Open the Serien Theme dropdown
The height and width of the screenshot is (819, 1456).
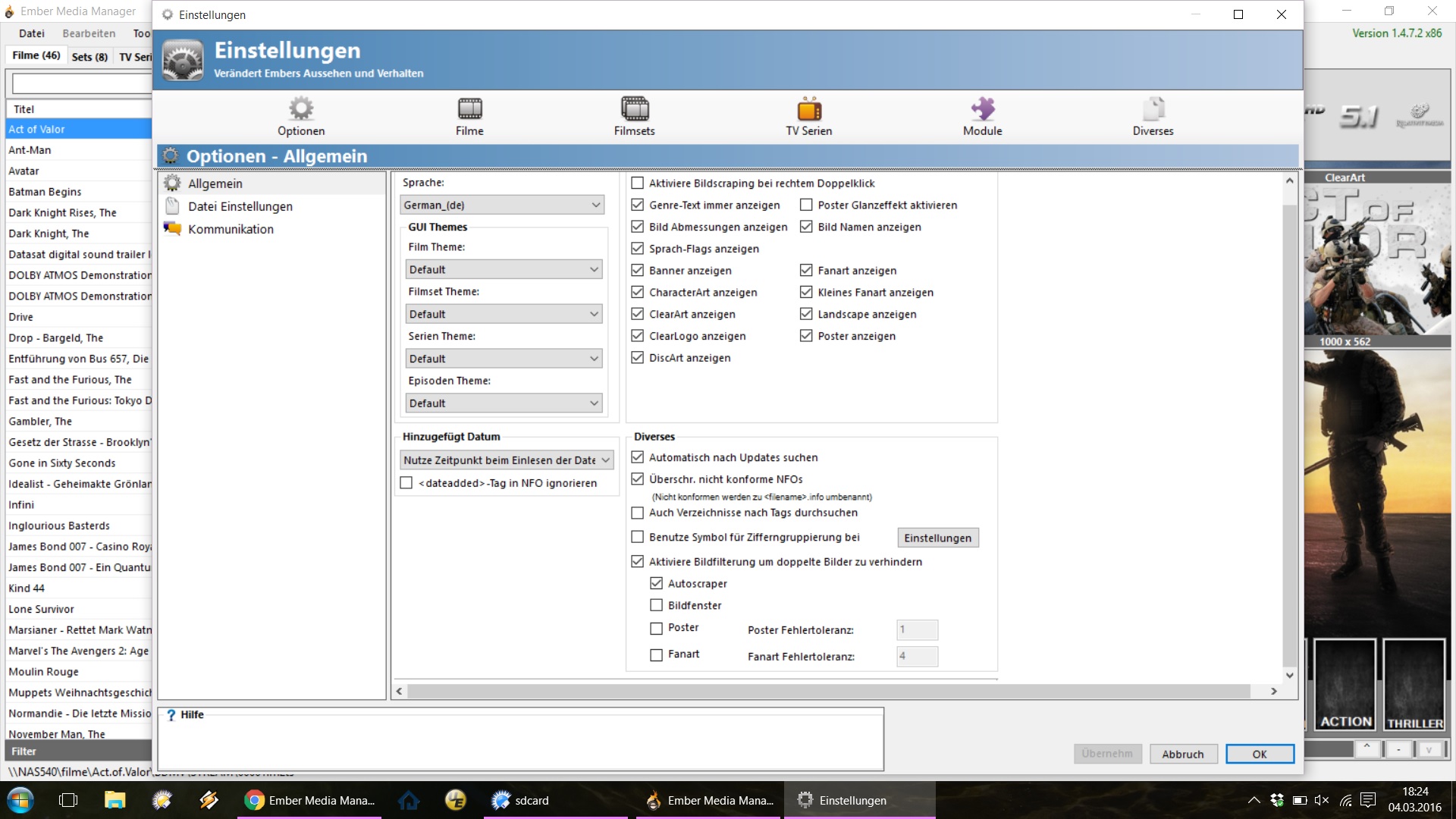point(504,359)
